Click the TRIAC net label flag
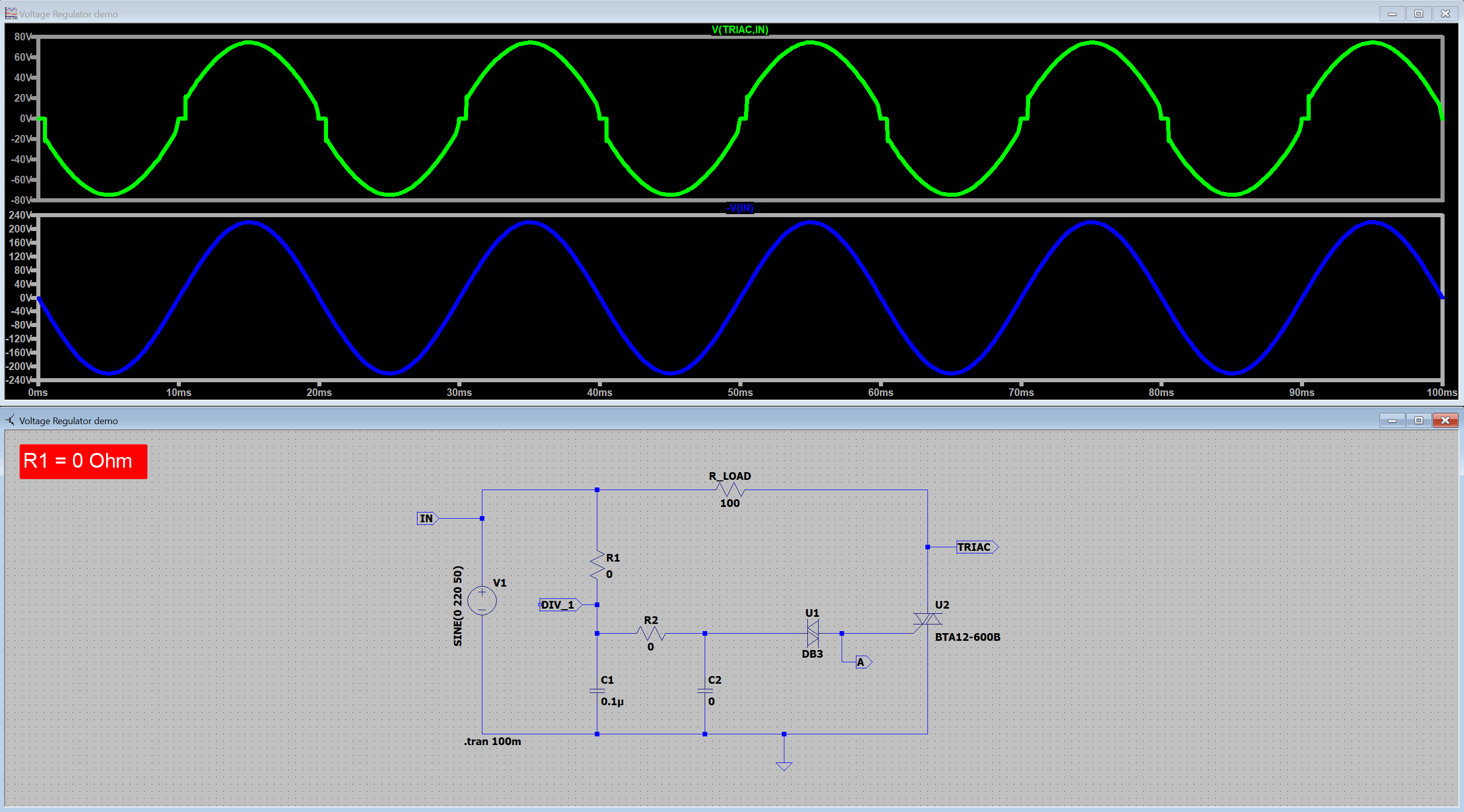The image size is (1464, 812). 977,547
